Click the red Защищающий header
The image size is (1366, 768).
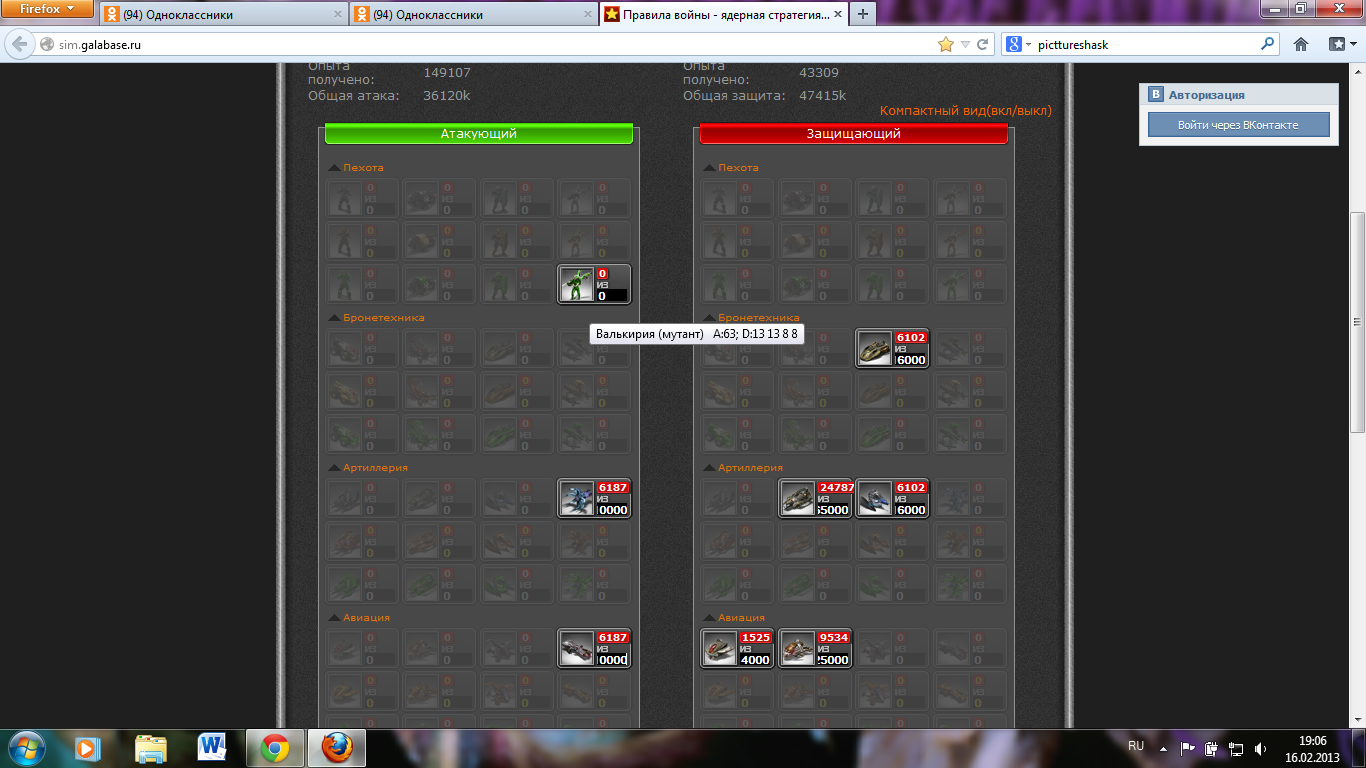(x=854, y=133)
